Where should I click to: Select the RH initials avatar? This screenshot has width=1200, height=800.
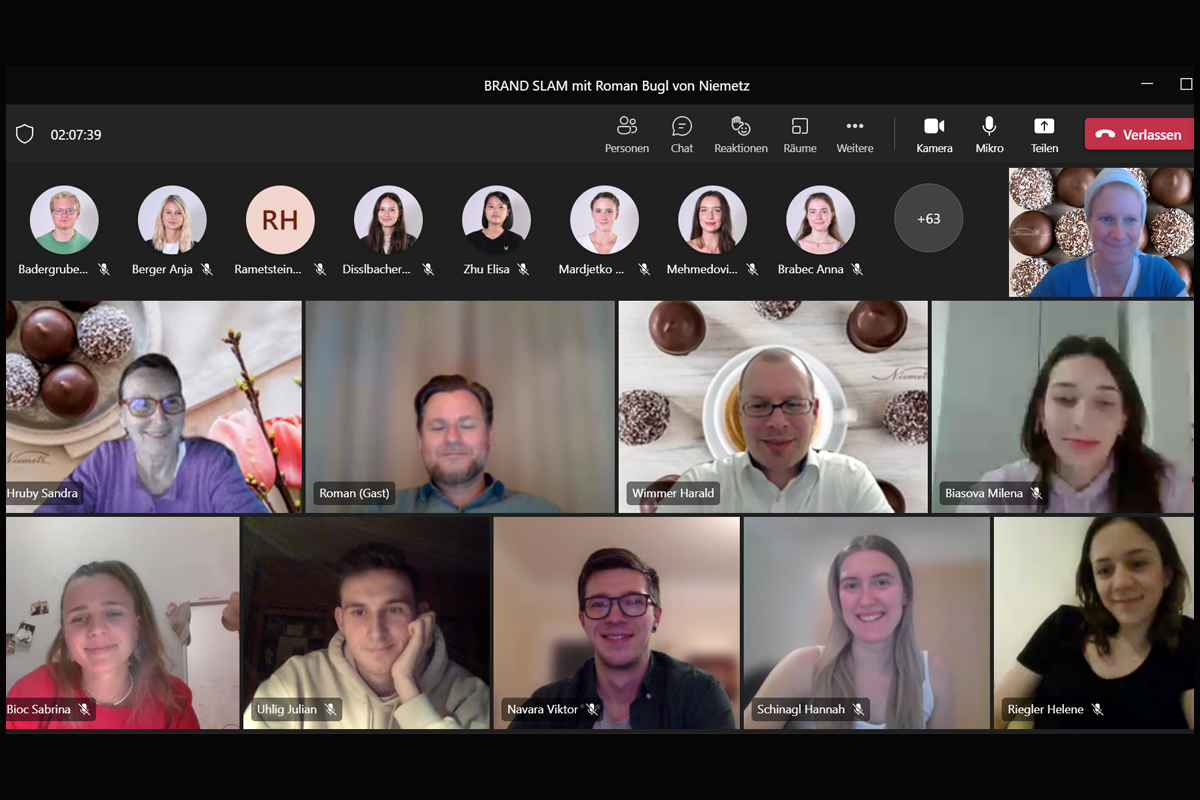click(x=280, y=219)
